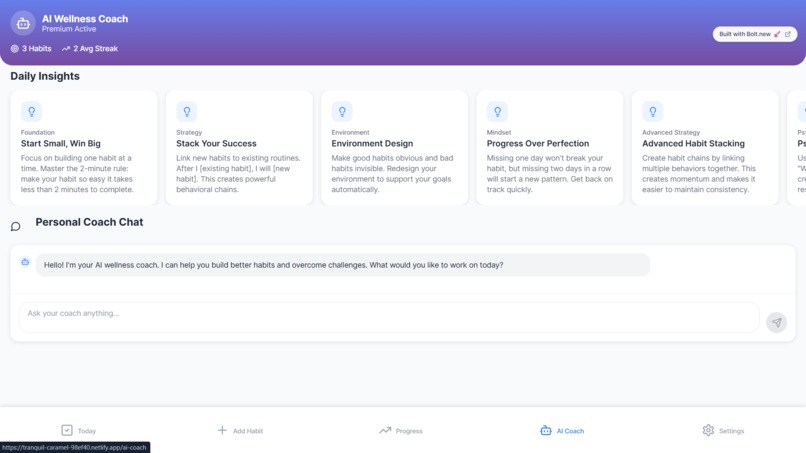
Task: Click the Foundation category label
Action: tap(38, 132)
